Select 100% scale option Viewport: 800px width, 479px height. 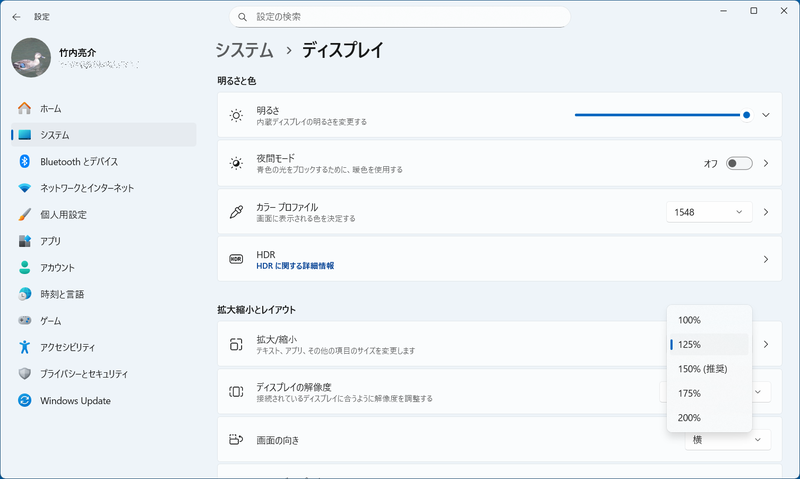[x=709, y=320]
